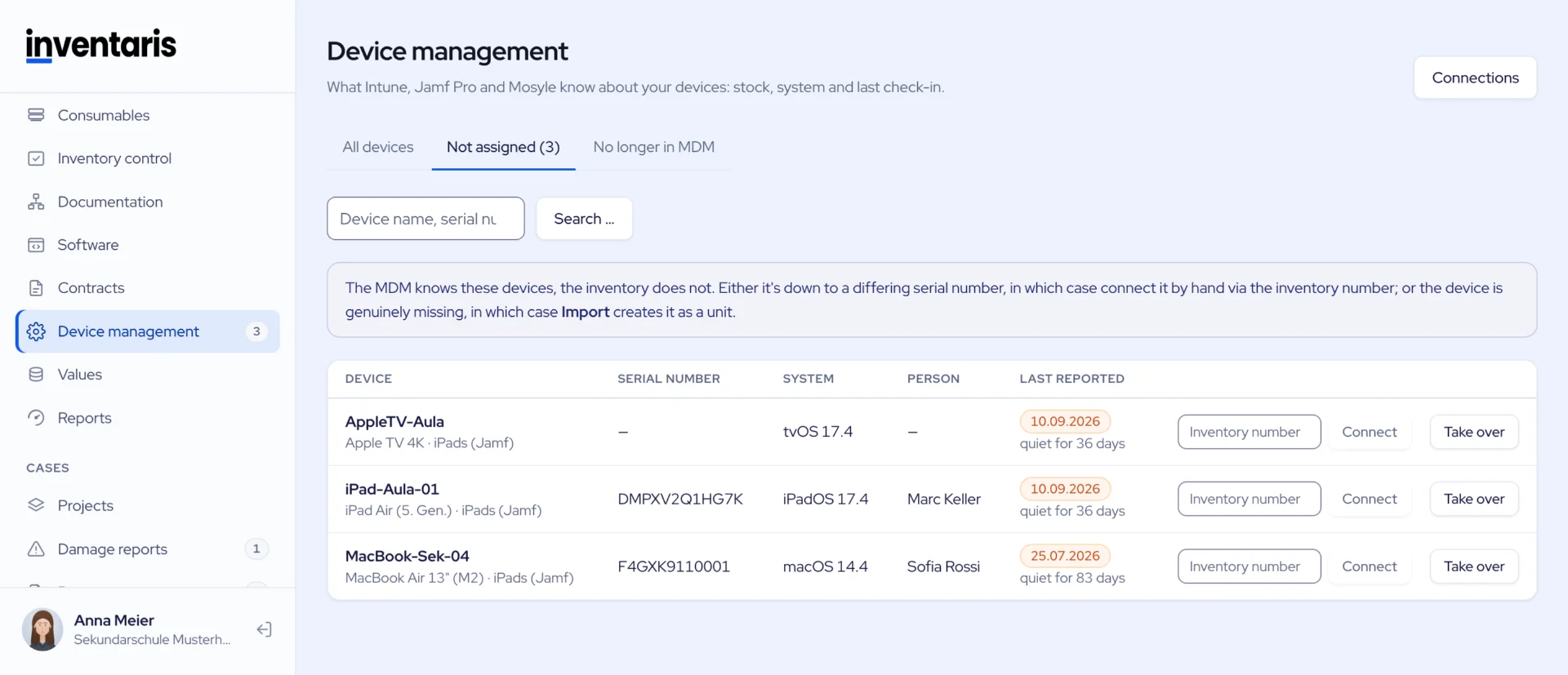Click the Device management count badge 3
The height and width of the screenshot is (675, 1568).
(256, 331)
